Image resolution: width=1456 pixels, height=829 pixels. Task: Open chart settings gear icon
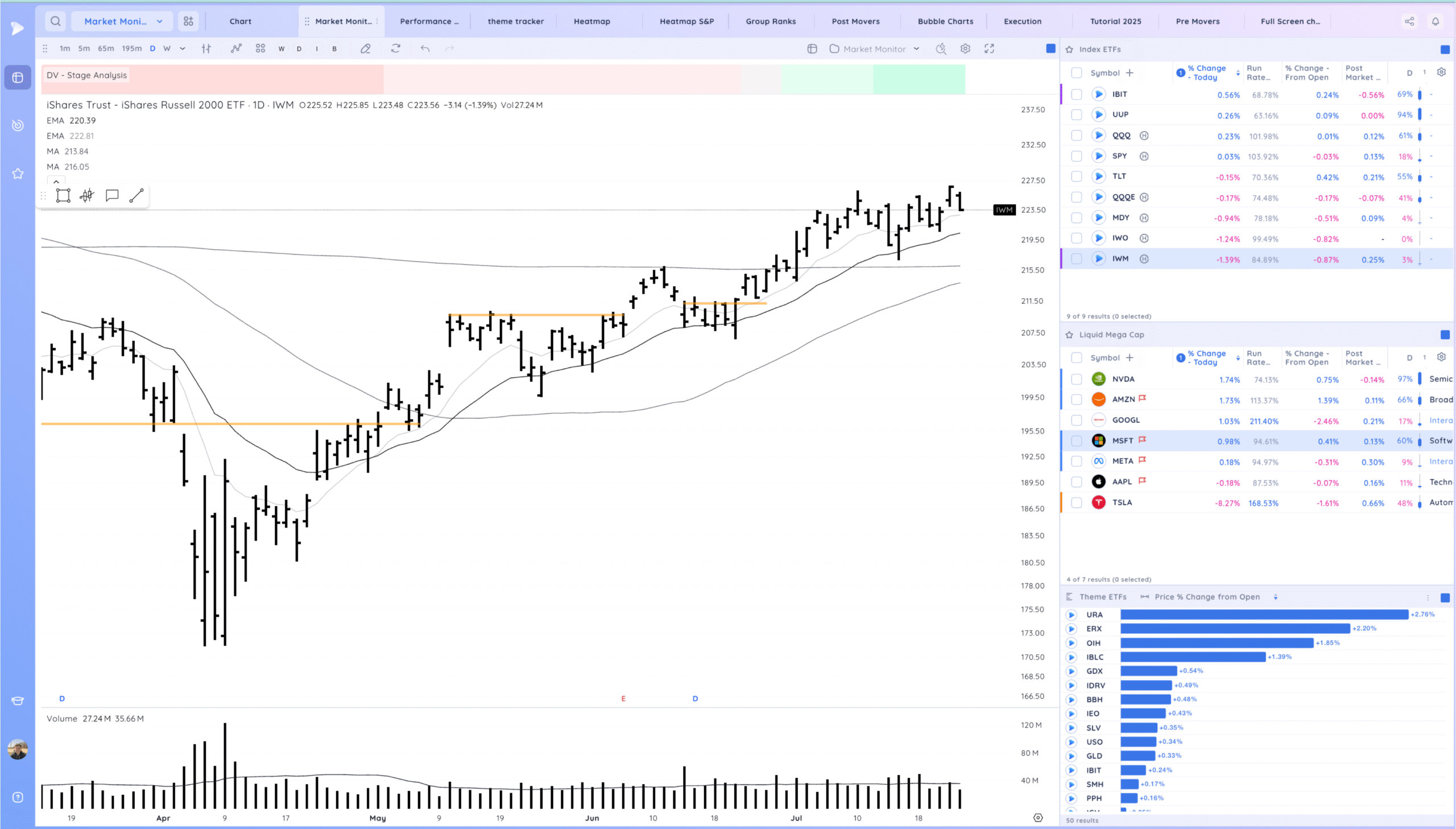(965, 49)
